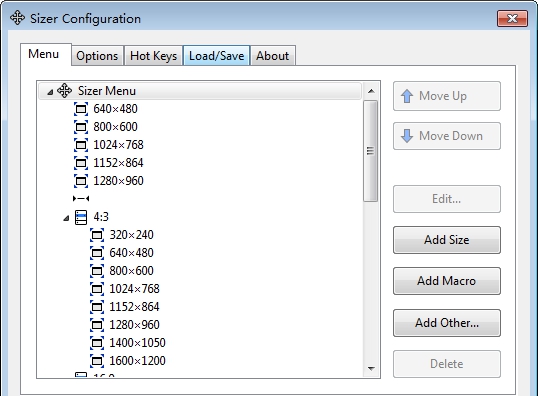Select top-level 1280×960 entry text

(x=118, y=181)
